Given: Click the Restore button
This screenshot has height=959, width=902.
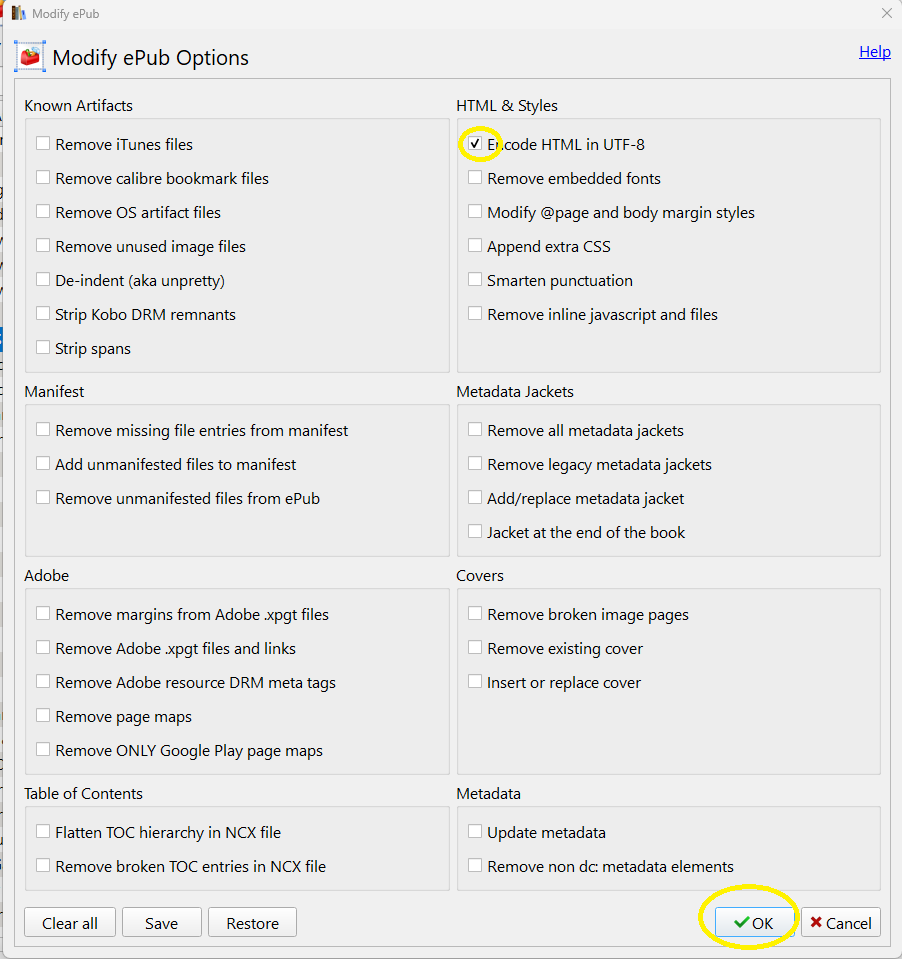Looking at the screenshot, I should pos(252,923).
